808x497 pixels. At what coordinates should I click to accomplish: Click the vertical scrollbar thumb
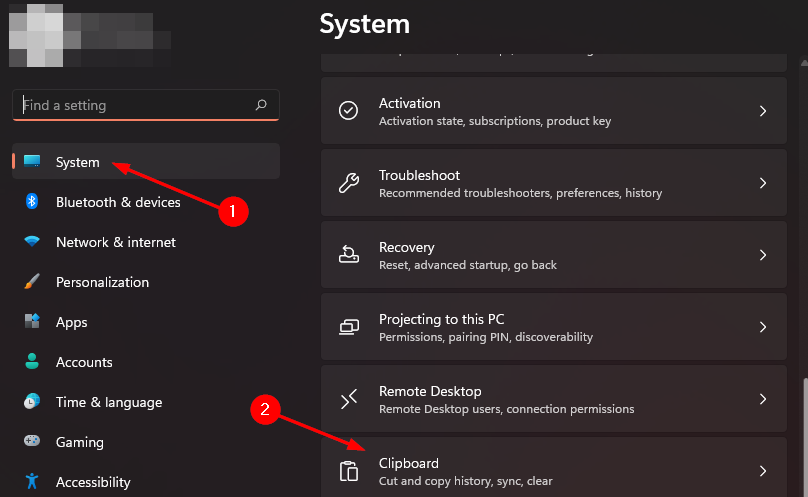click(x=803, y=440)
